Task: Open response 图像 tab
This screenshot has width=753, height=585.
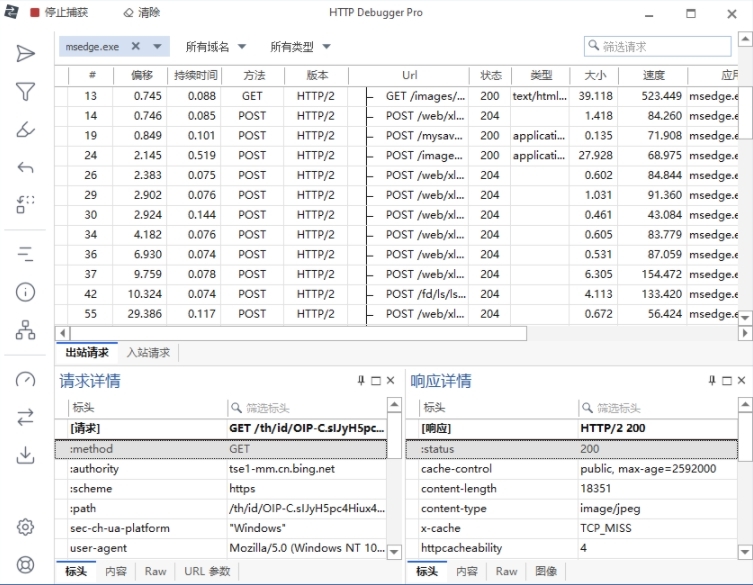Action: tap(546, 571)
